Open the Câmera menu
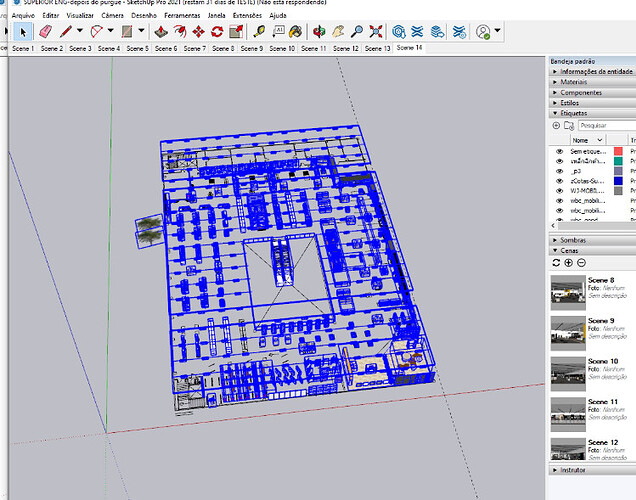 [112, 15]
